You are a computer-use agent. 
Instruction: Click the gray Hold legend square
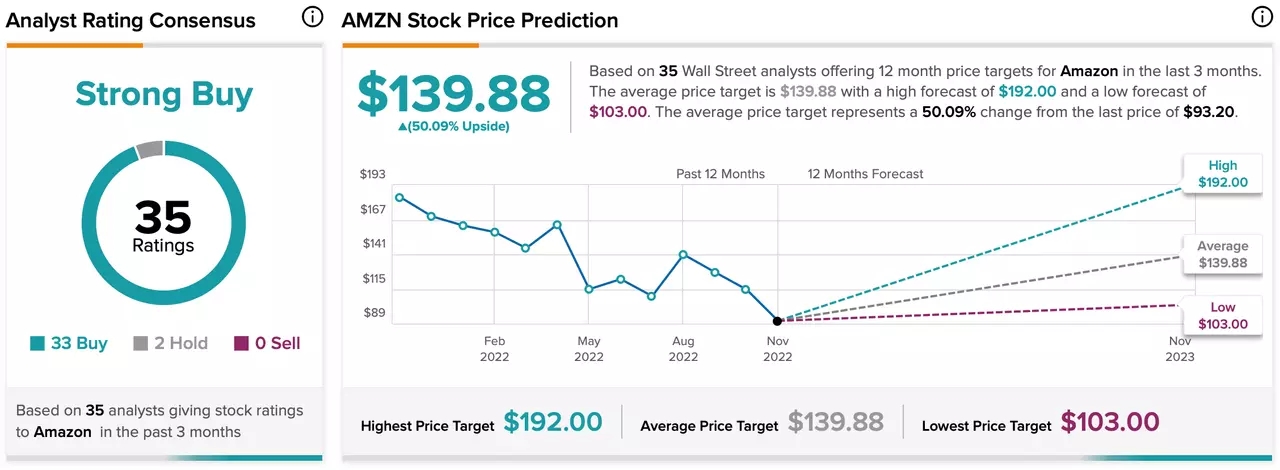click(x=141, y=344)
